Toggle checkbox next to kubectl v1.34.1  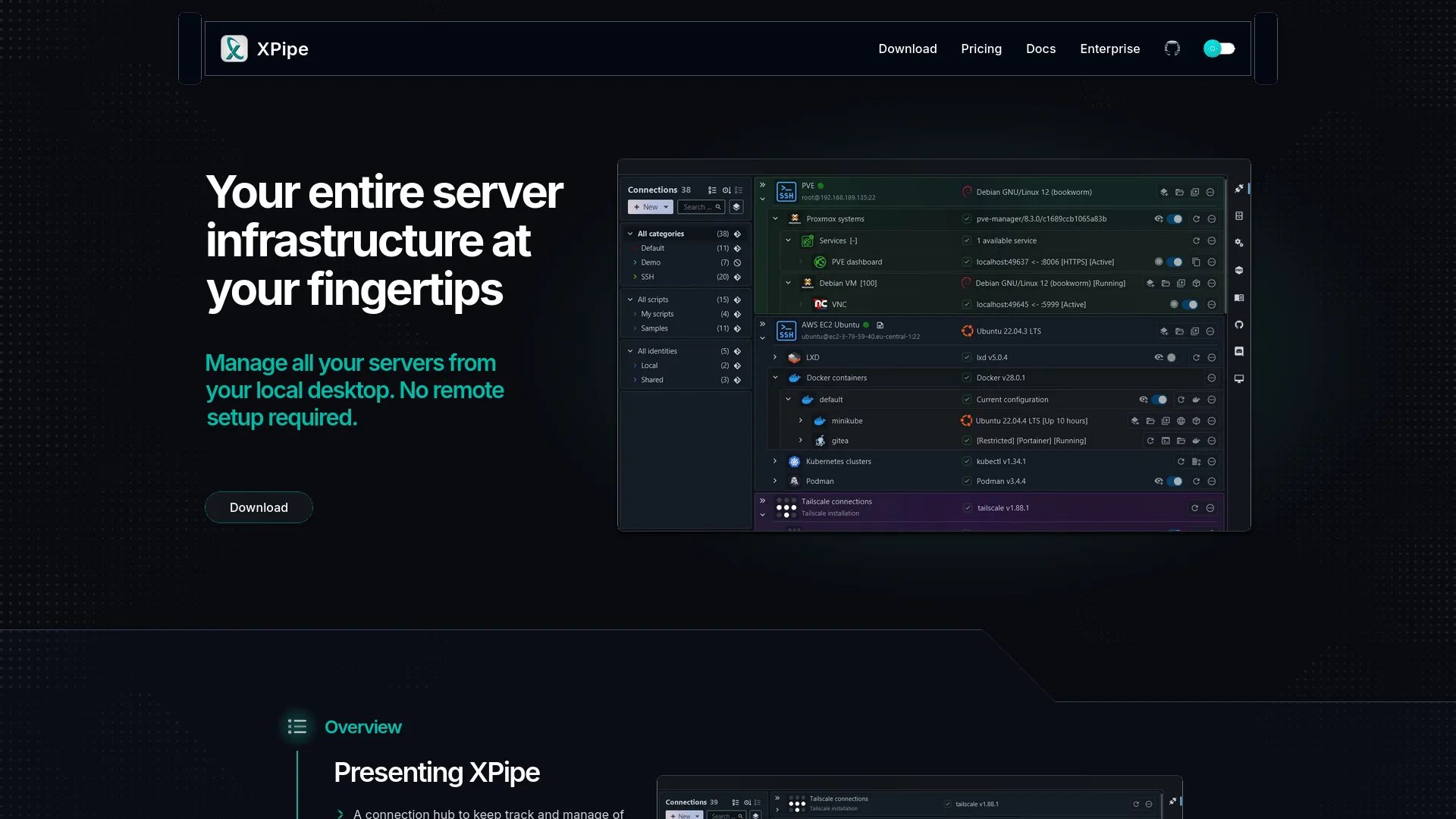coord(967,461)
